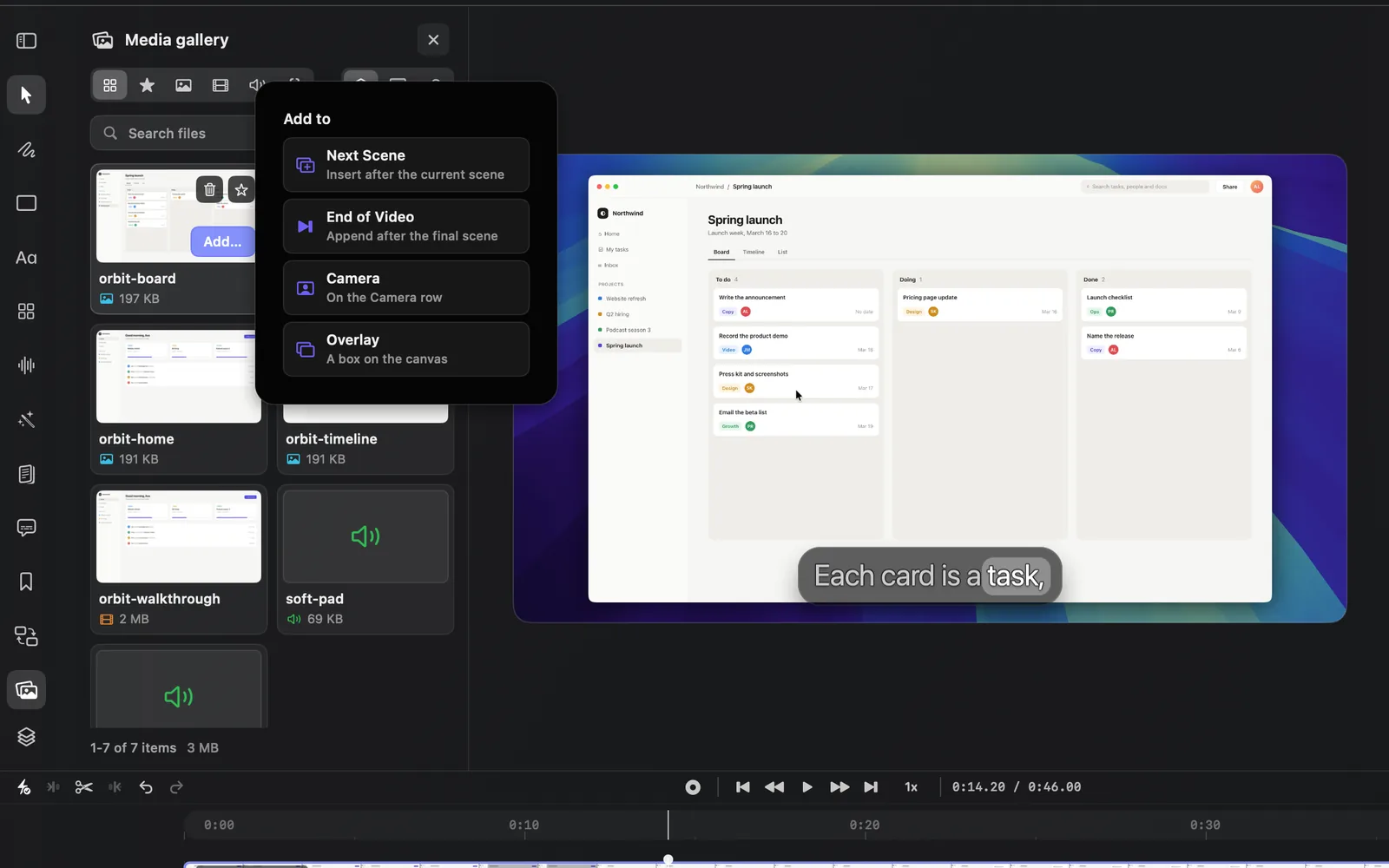Rewind the playback

[x=774, y=787]
